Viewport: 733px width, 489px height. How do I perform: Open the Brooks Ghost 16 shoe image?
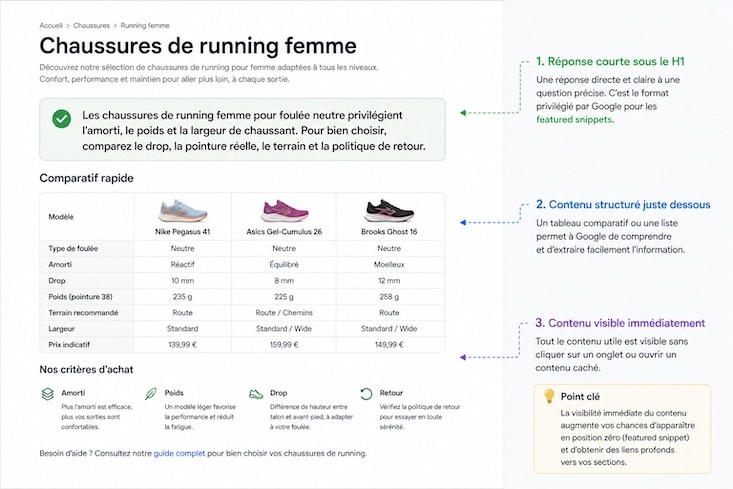coord(389,211)
